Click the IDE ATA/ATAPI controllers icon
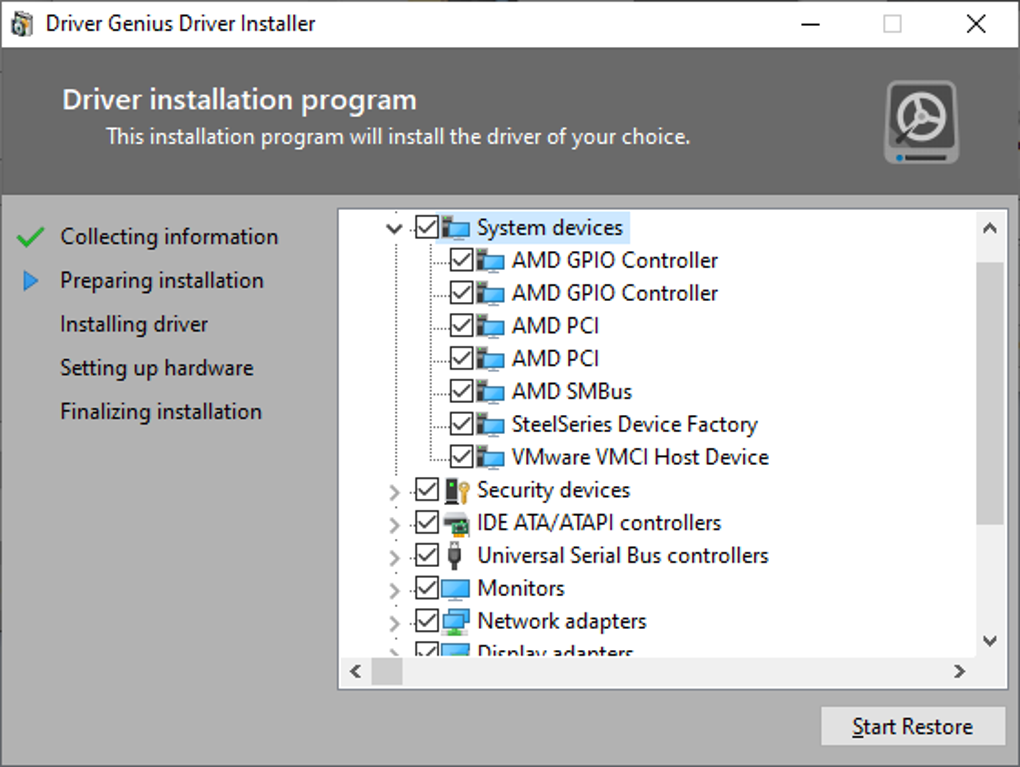 tap(457, 523)
